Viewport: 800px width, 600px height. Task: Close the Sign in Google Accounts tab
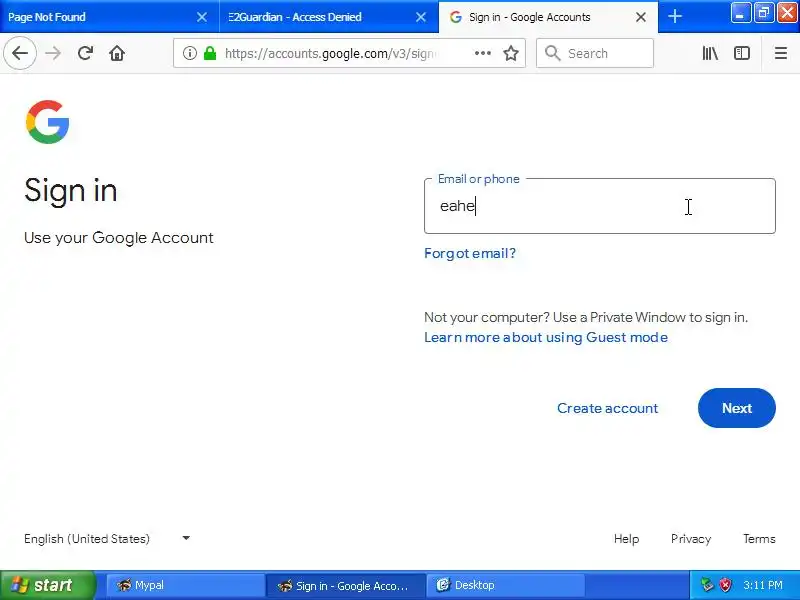point(641,17)
